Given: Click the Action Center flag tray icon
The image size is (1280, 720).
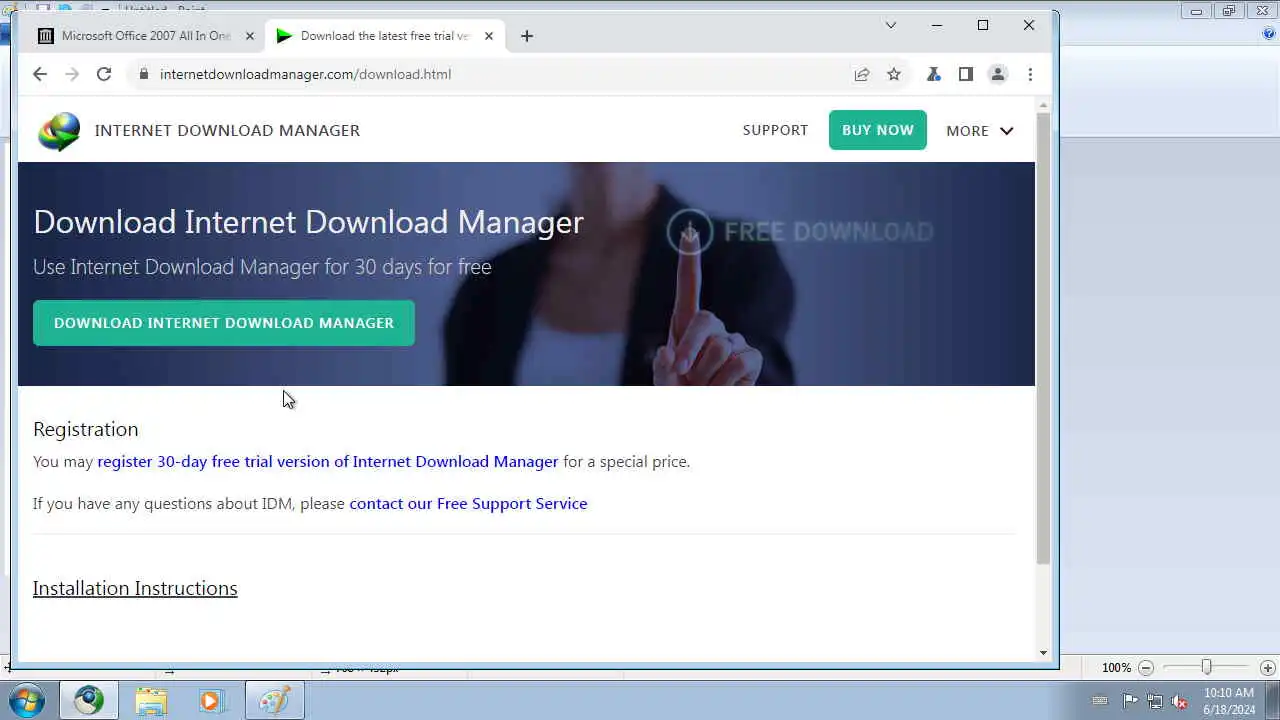Looking at the screenshot, I should click(x=1130, y=701).
